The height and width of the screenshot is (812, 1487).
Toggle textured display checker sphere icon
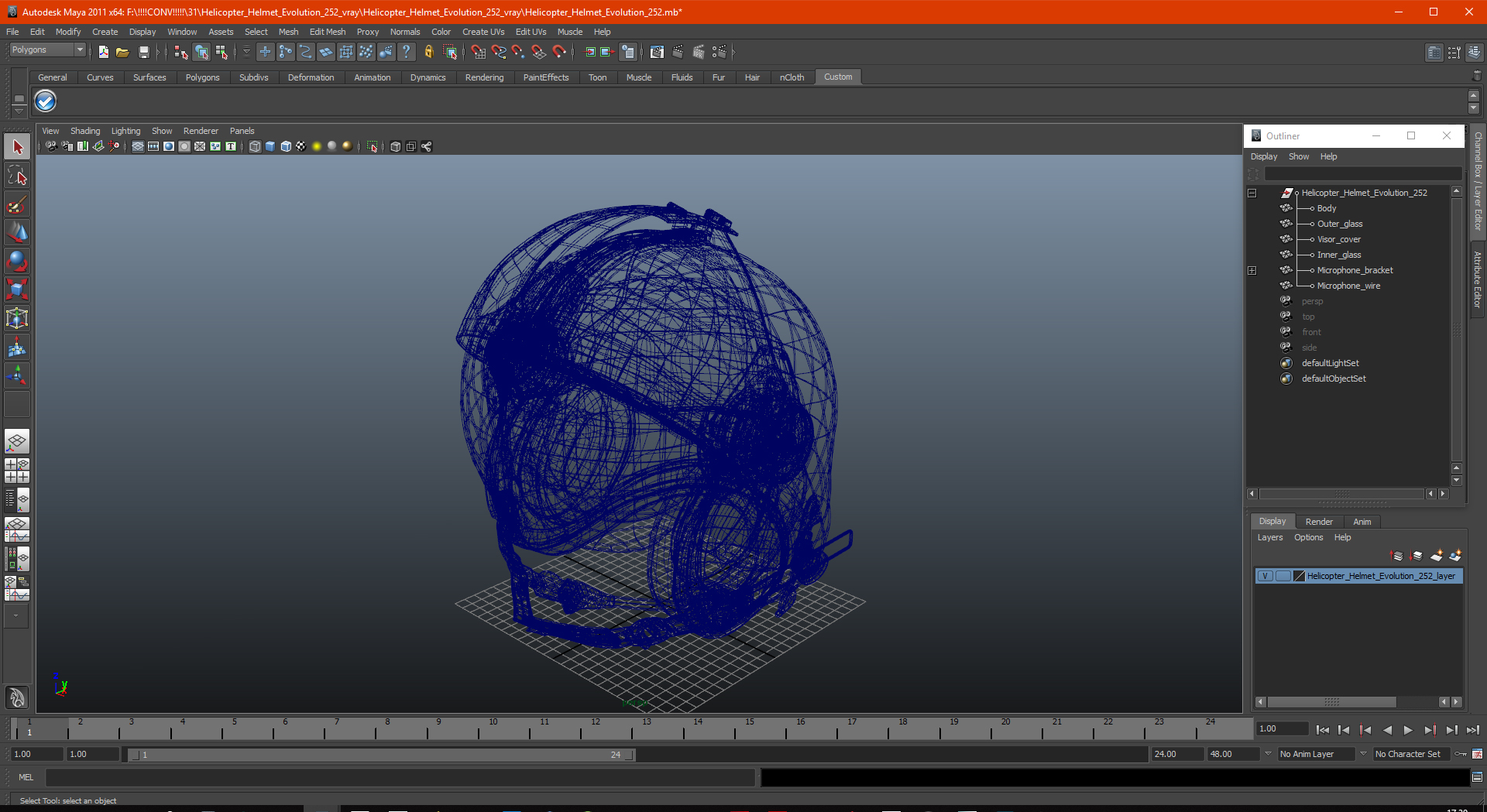[301, 146]
